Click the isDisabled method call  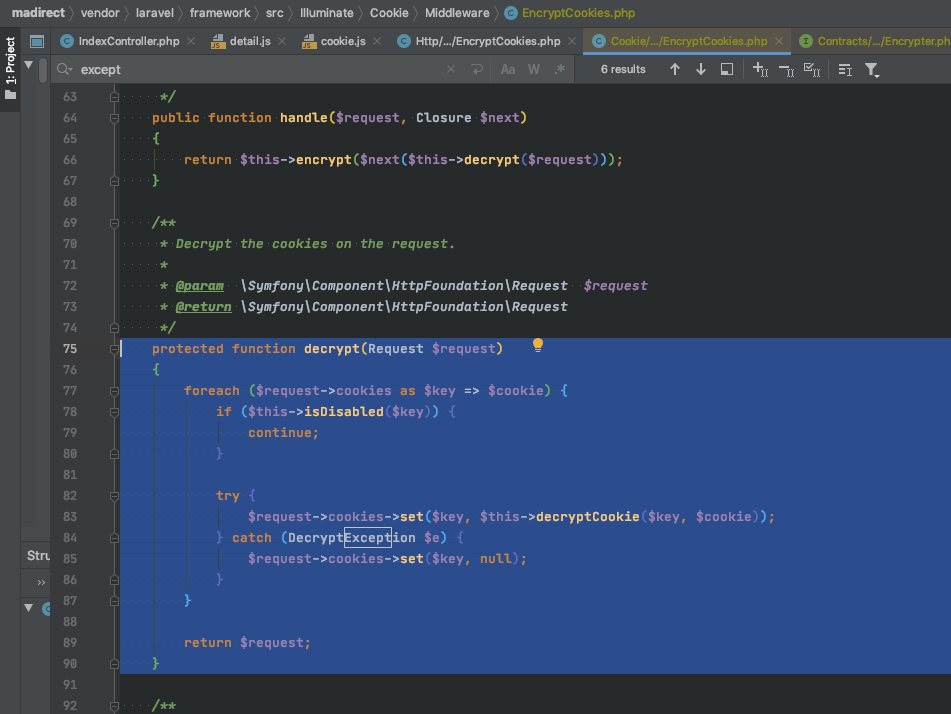[x=343, y=412]
